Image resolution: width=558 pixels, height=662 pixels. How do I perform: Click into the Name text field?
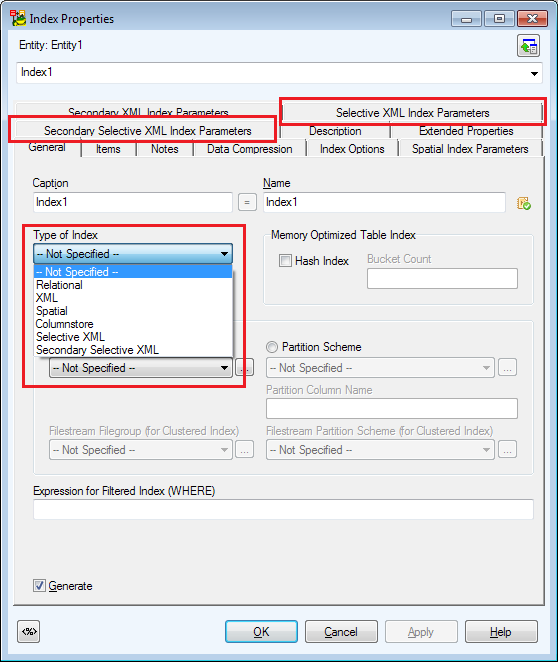pyautogui.click(x=384, y=202)
